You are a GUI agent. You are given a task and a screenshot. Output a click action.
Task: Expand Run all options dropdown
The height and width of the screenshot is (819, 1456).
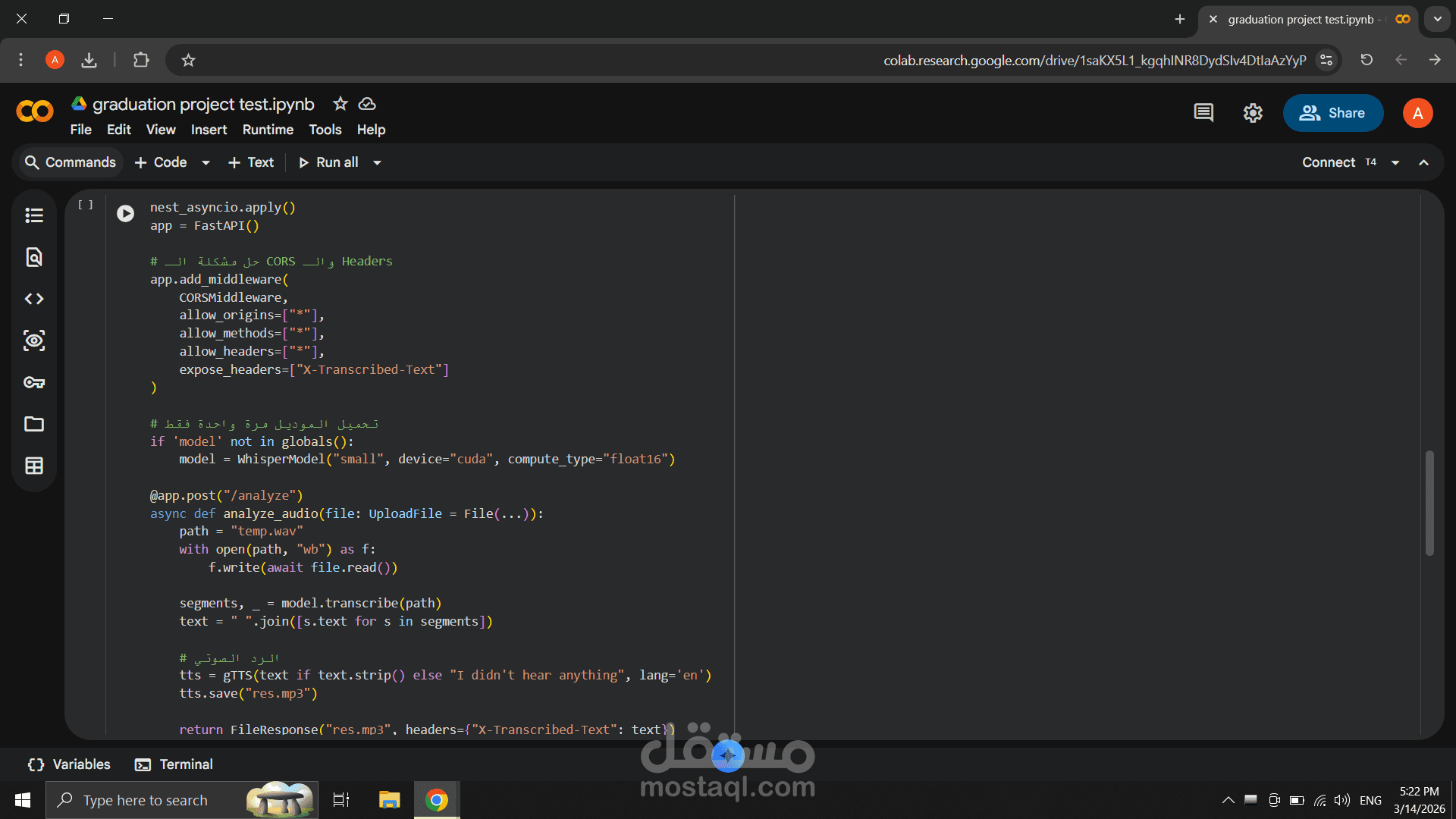(x=377, y=162)
